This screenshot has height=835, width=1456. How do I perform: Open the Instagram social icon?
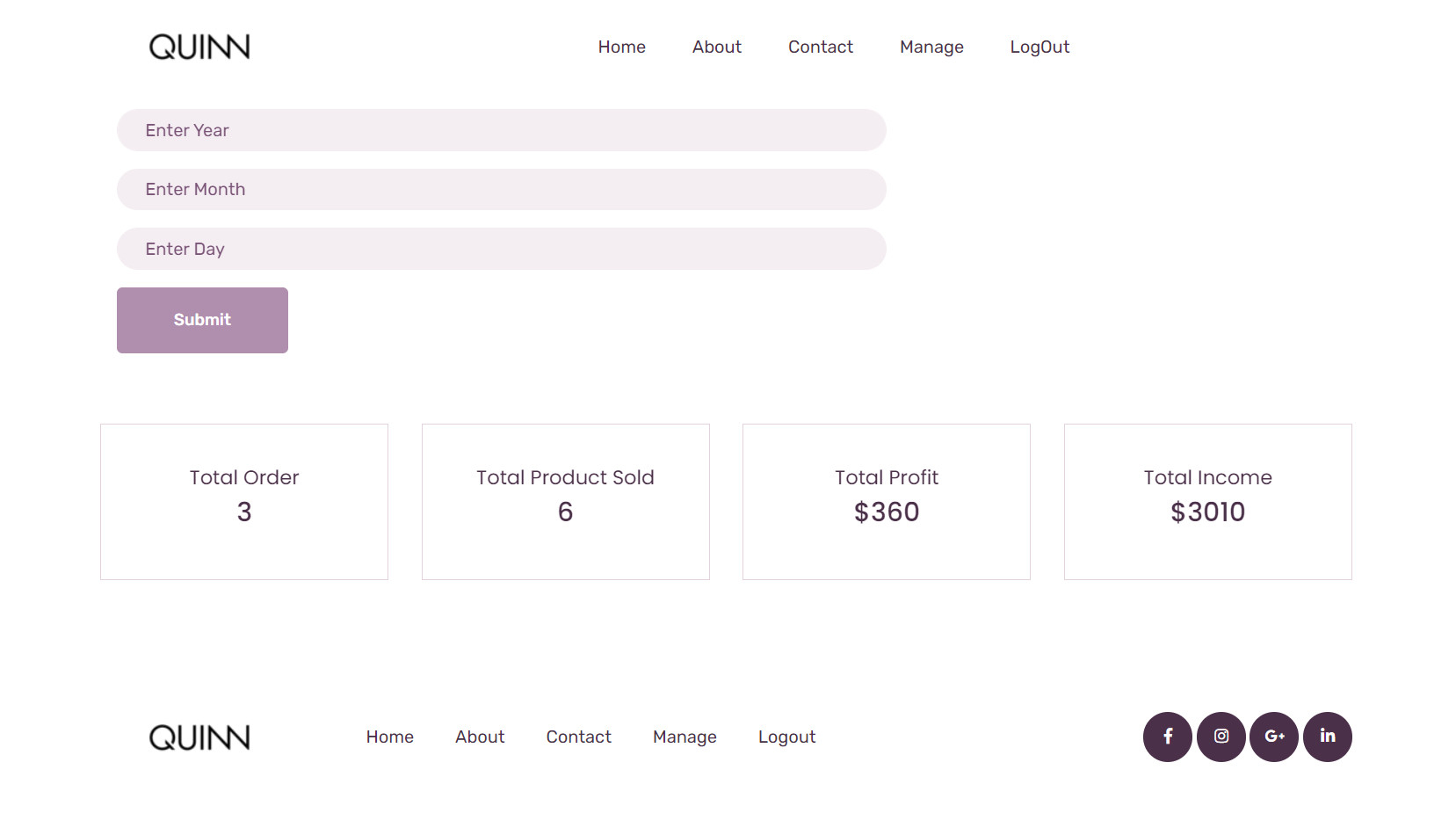click(x=1221, y=737)
